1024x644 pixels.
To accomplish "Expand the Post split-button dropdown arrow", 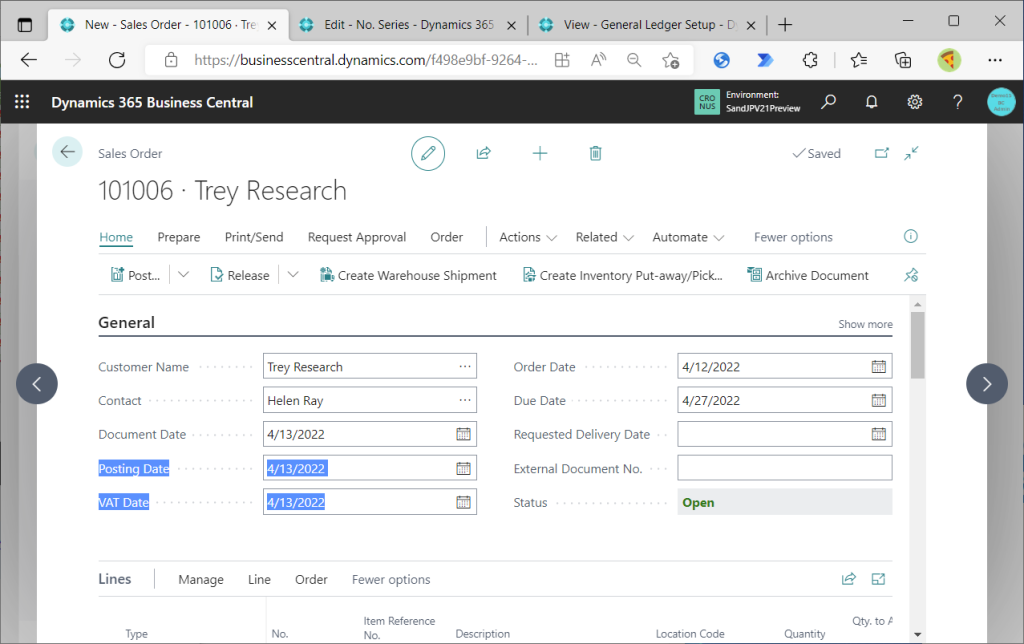I will (x=184, y=275).
